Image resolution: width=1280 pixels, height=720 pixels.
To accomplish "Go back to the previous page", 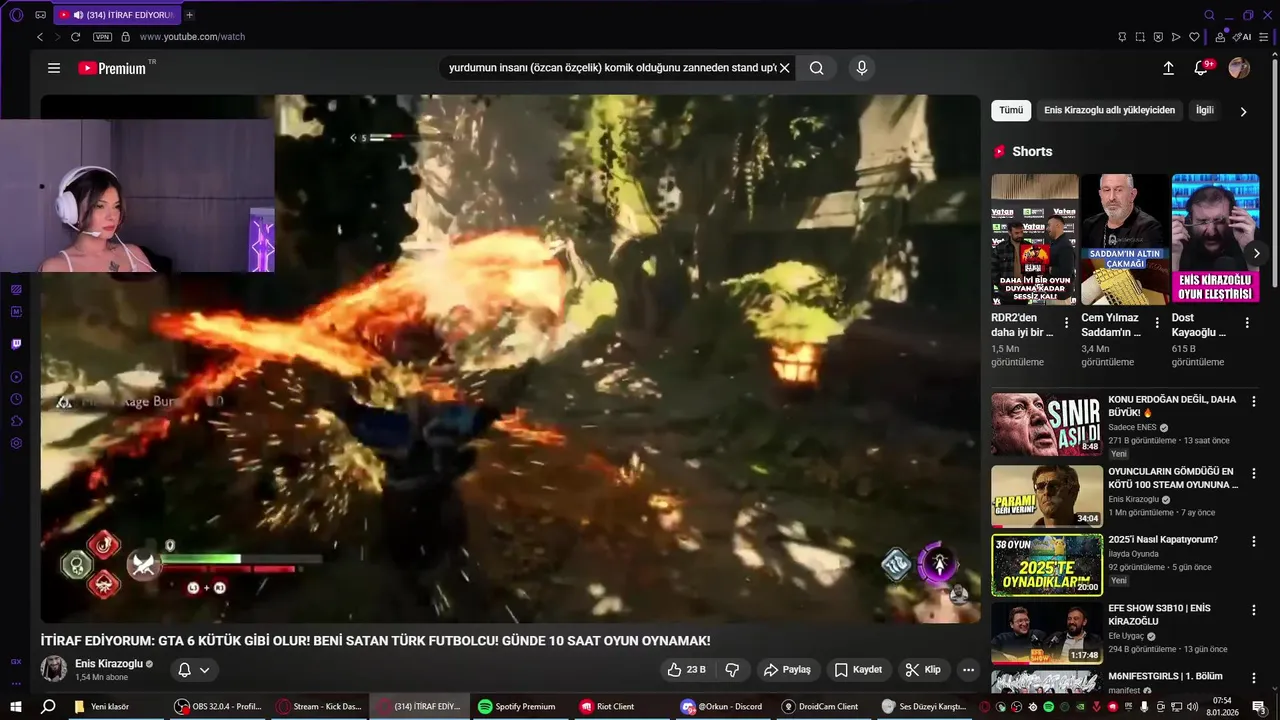I will point(40,37).
